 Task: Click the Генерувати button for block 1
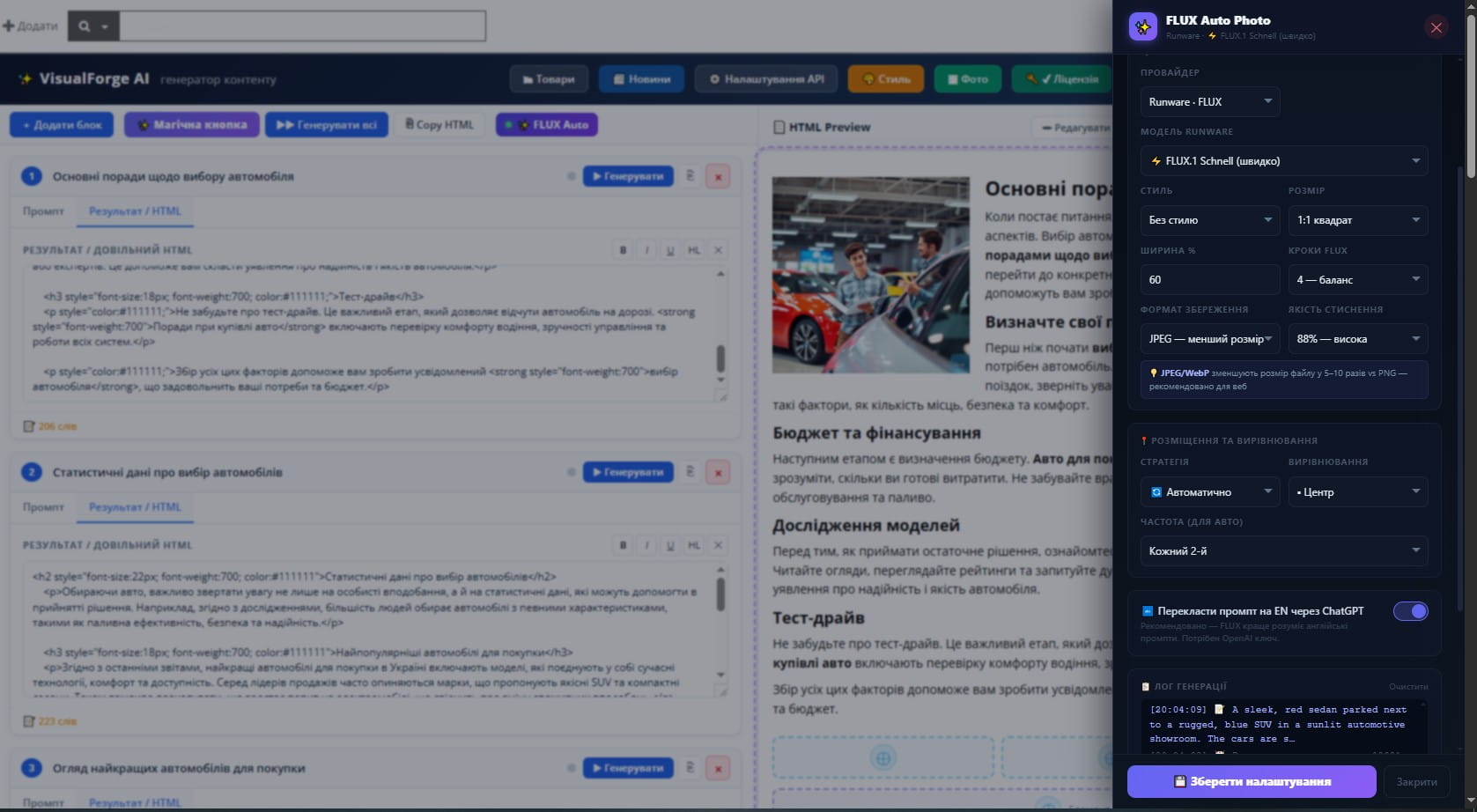click(x=628, y=176)
